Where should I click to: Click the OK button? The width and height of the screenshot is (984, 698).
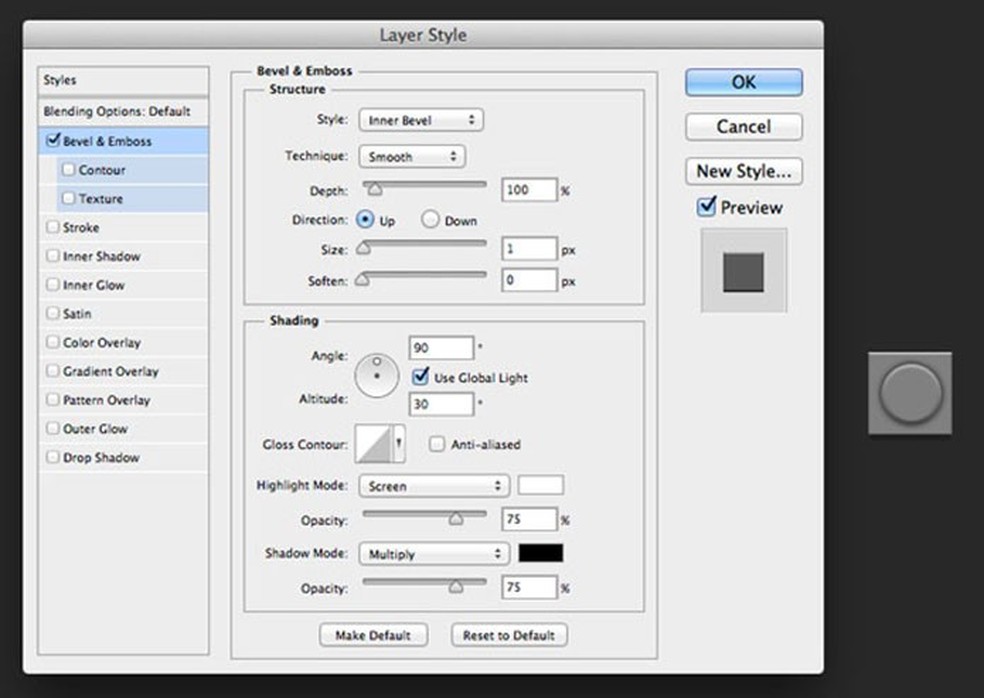click(x=743, y=83)
